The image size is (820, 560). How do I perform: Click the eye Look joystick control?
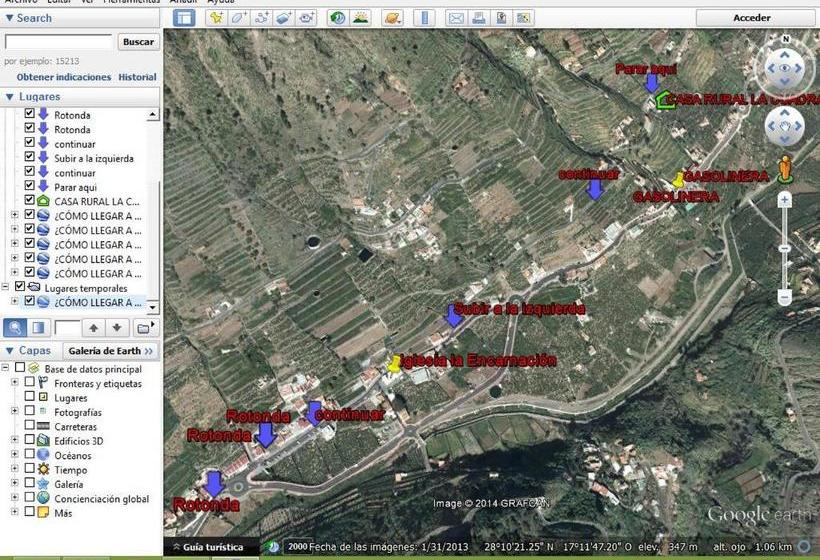[x=784, y=68]
